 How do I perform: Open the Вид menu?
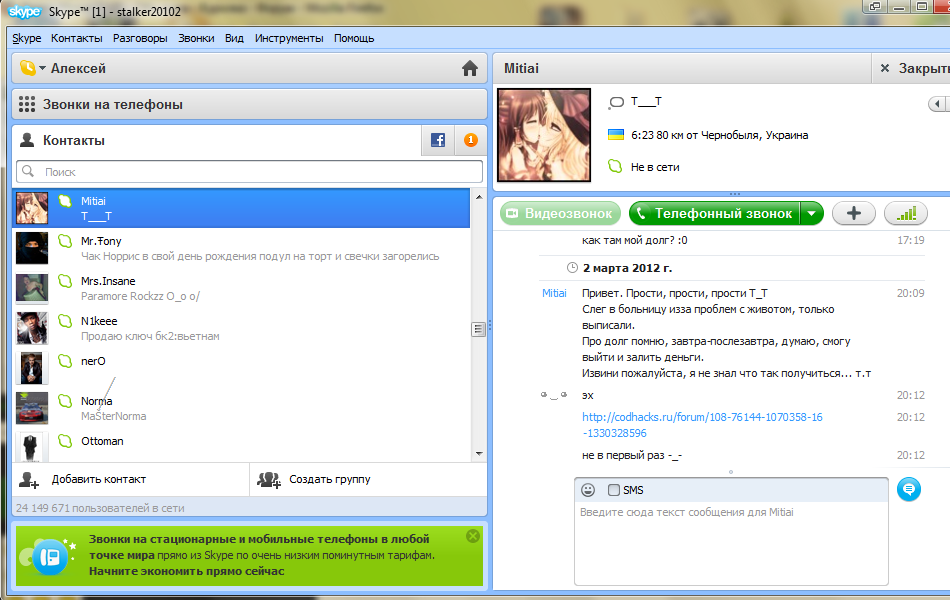click(234, 38)
